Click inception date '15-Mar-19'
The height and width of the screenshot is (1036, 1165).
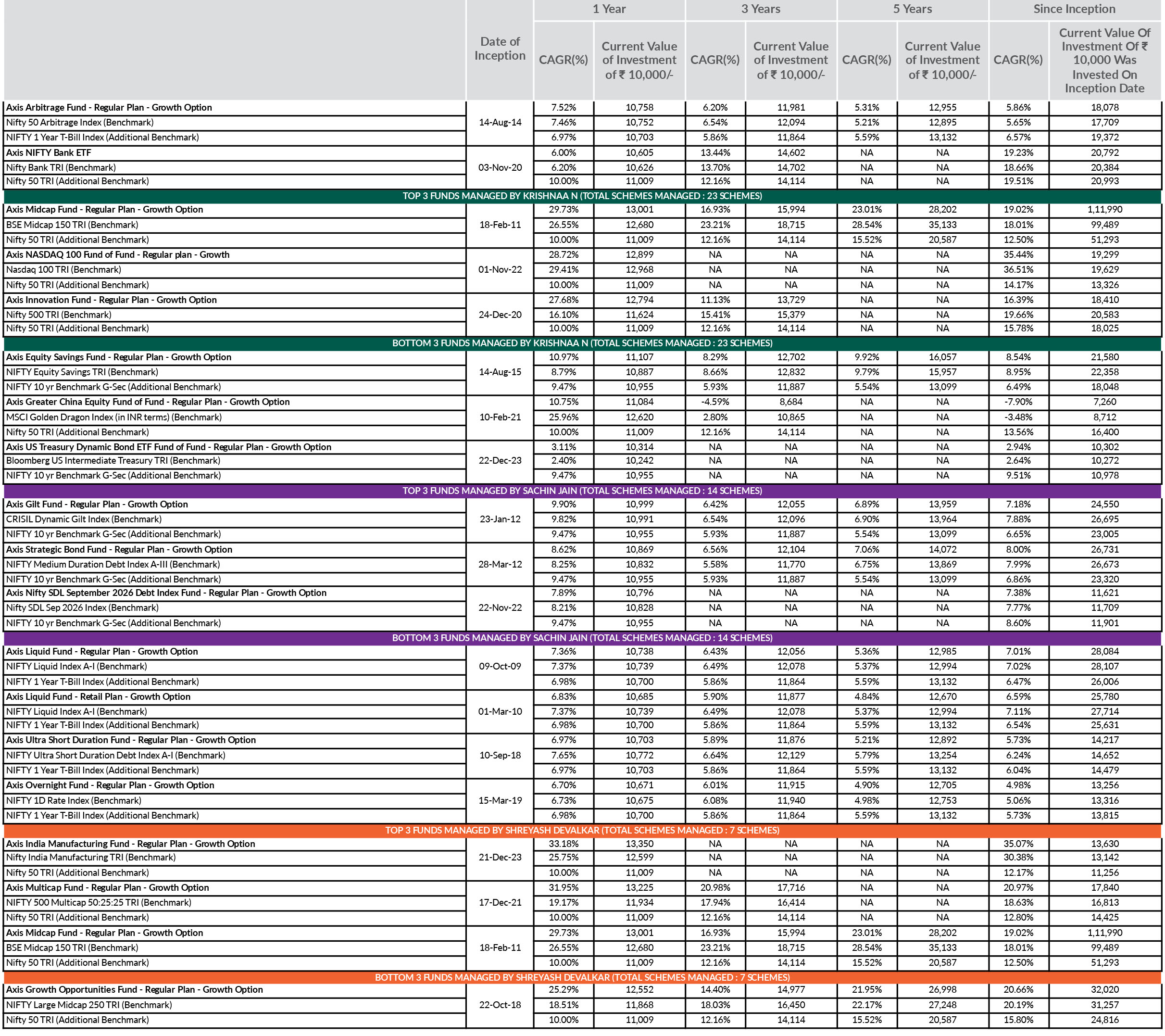500,800
